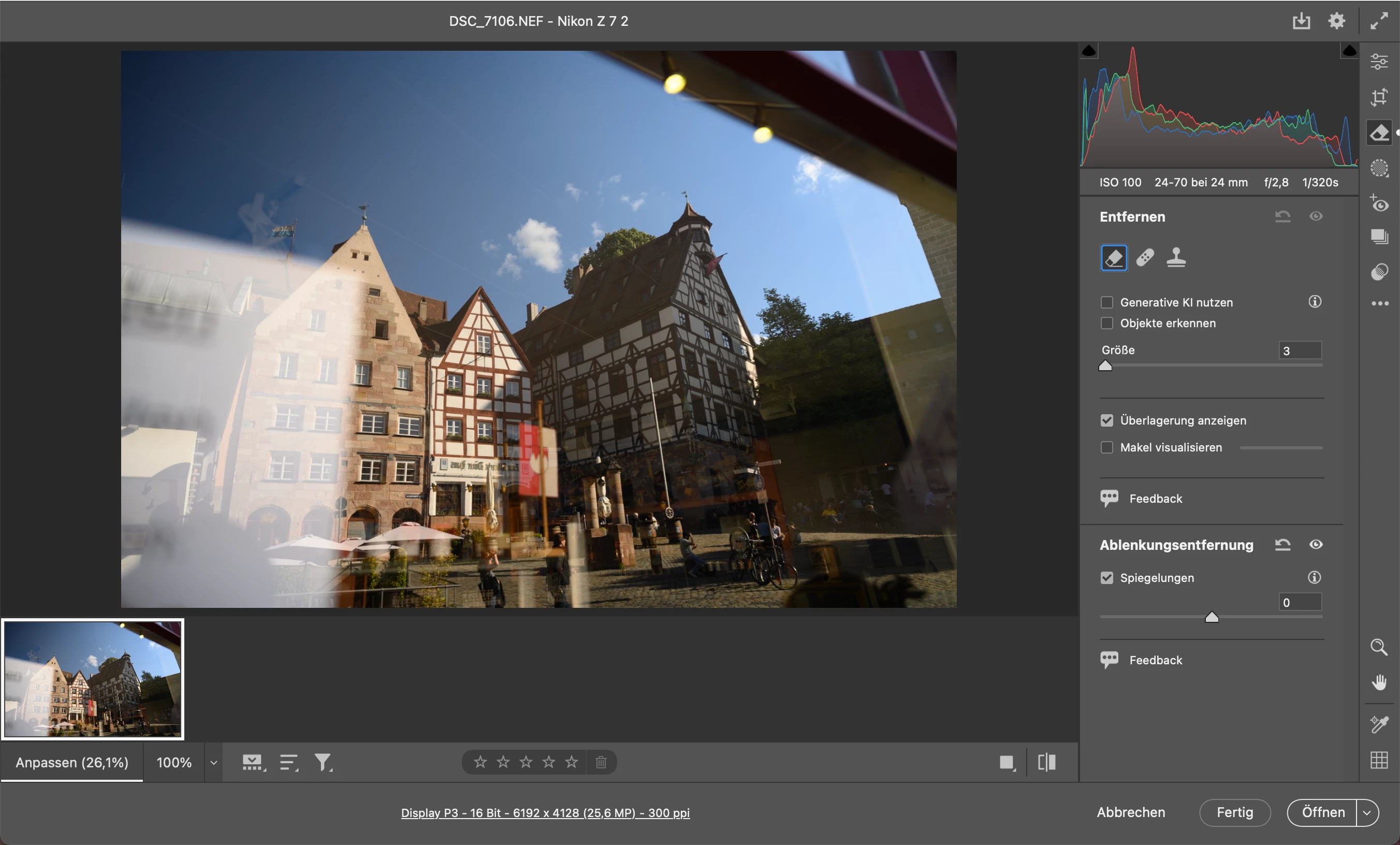Click the Größe slider handle
Screen dimensions: 1400x845
(1105, 366)
